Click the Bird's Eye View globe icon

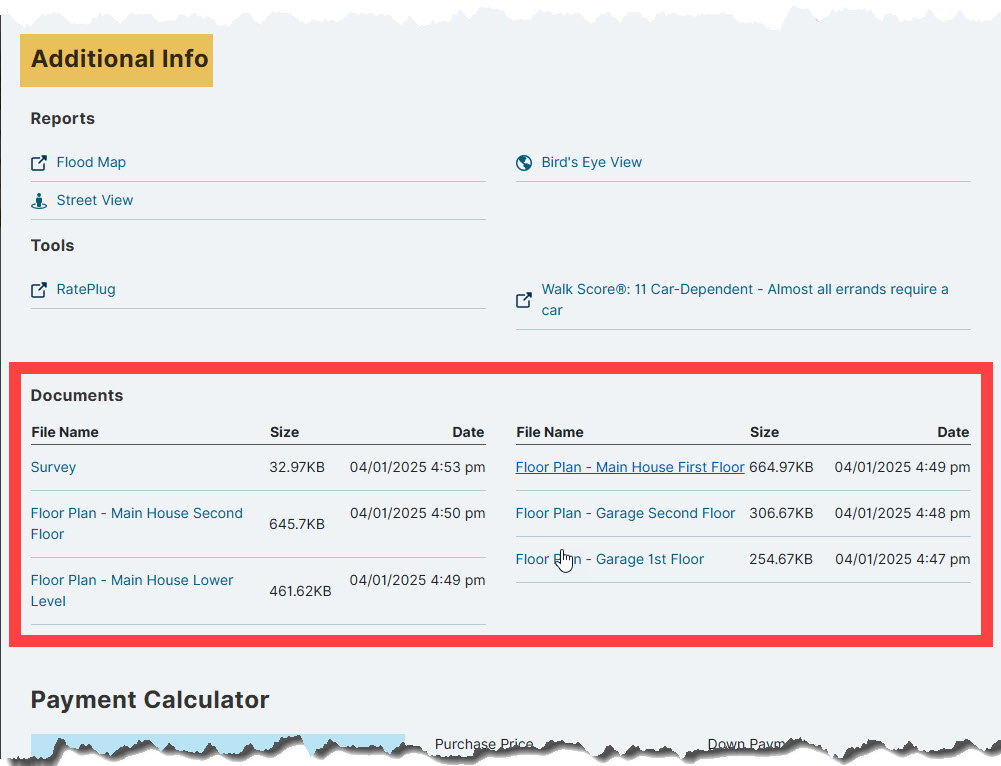coord(524,163)
